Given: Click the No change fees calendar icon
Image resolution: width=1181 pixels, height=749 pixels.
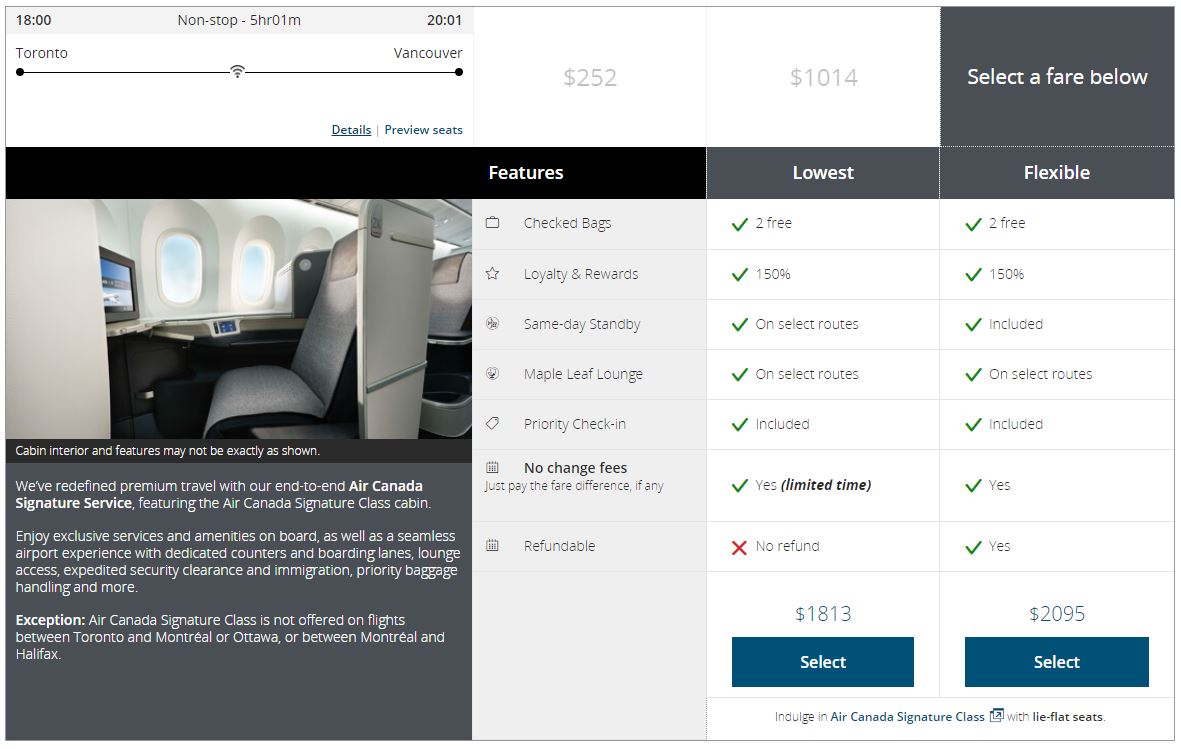Looking at the screenshot, I should (492, 467).
